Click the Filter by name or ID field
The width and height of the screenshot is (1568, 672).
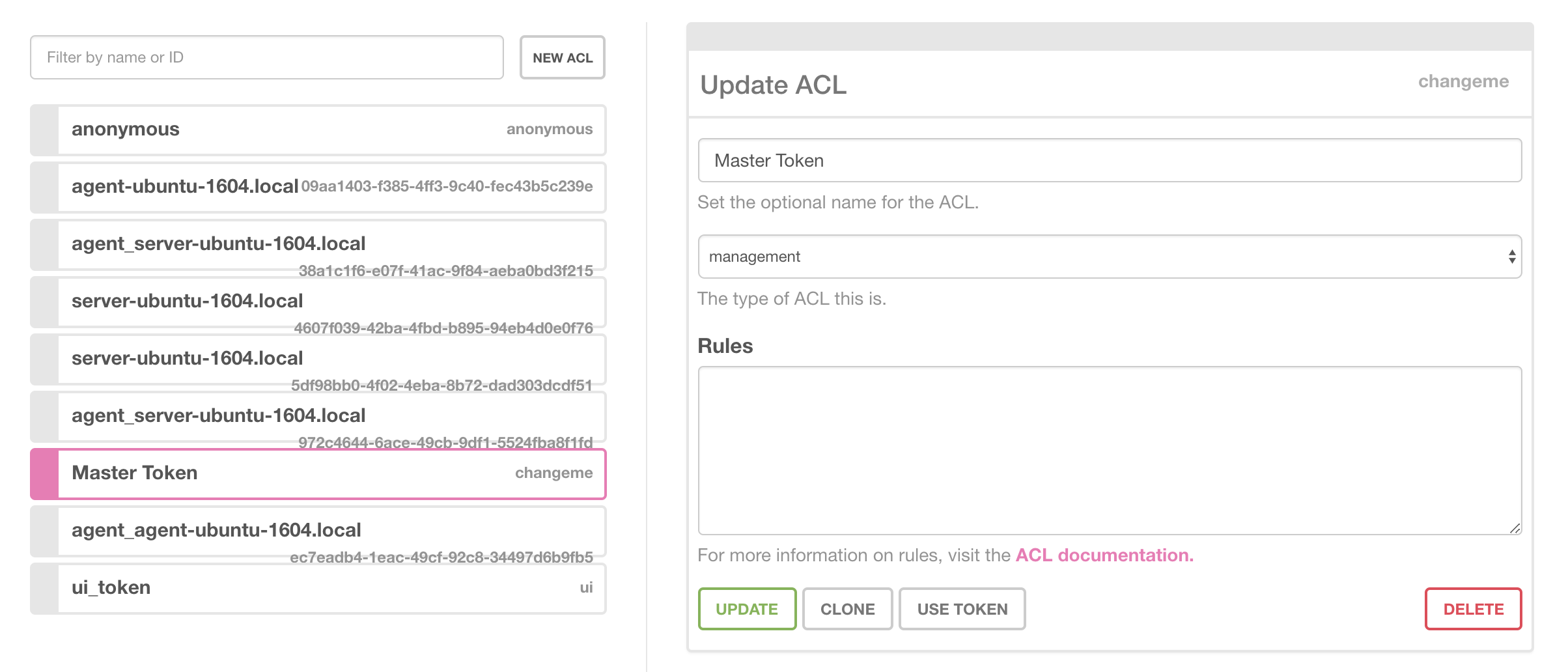266,57
